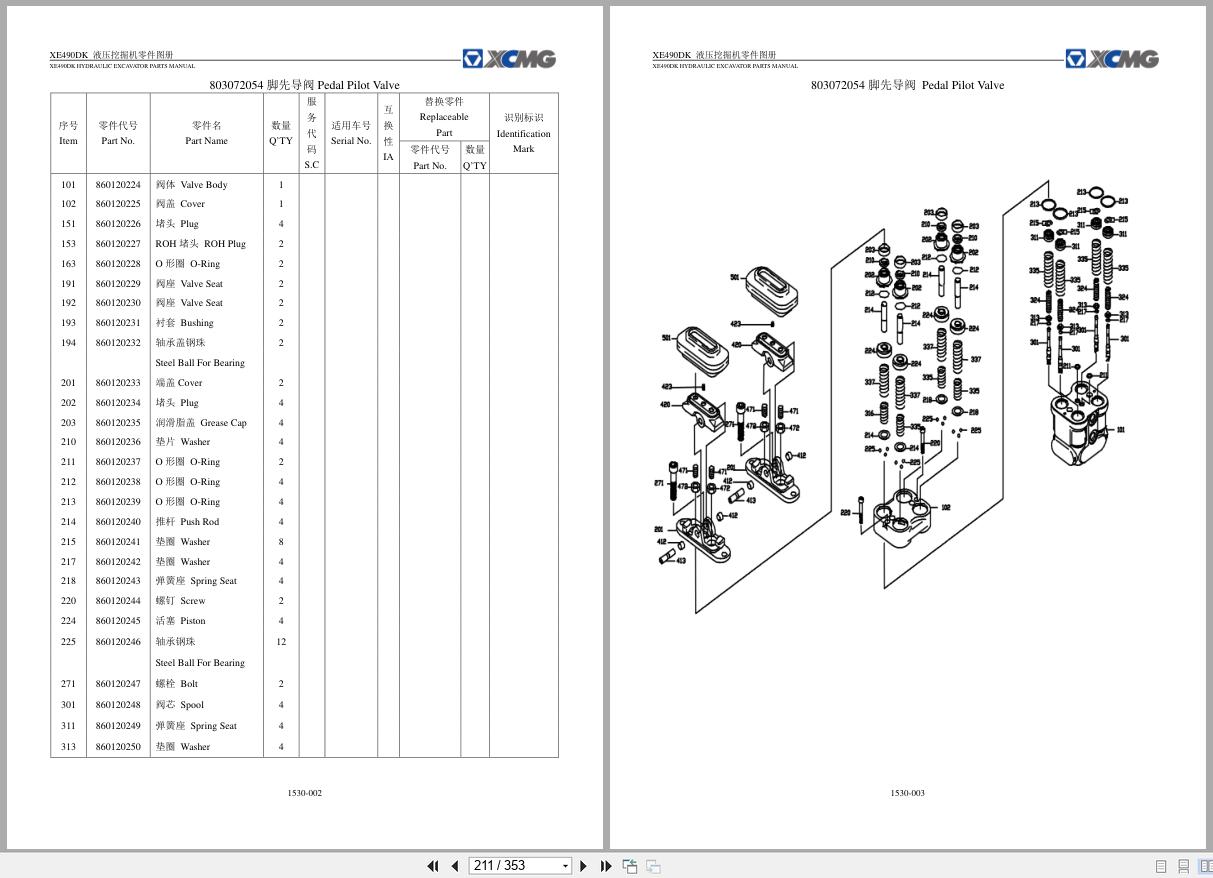Click page code 1530-003
The image size is (1213, 878).
(907, 793)
